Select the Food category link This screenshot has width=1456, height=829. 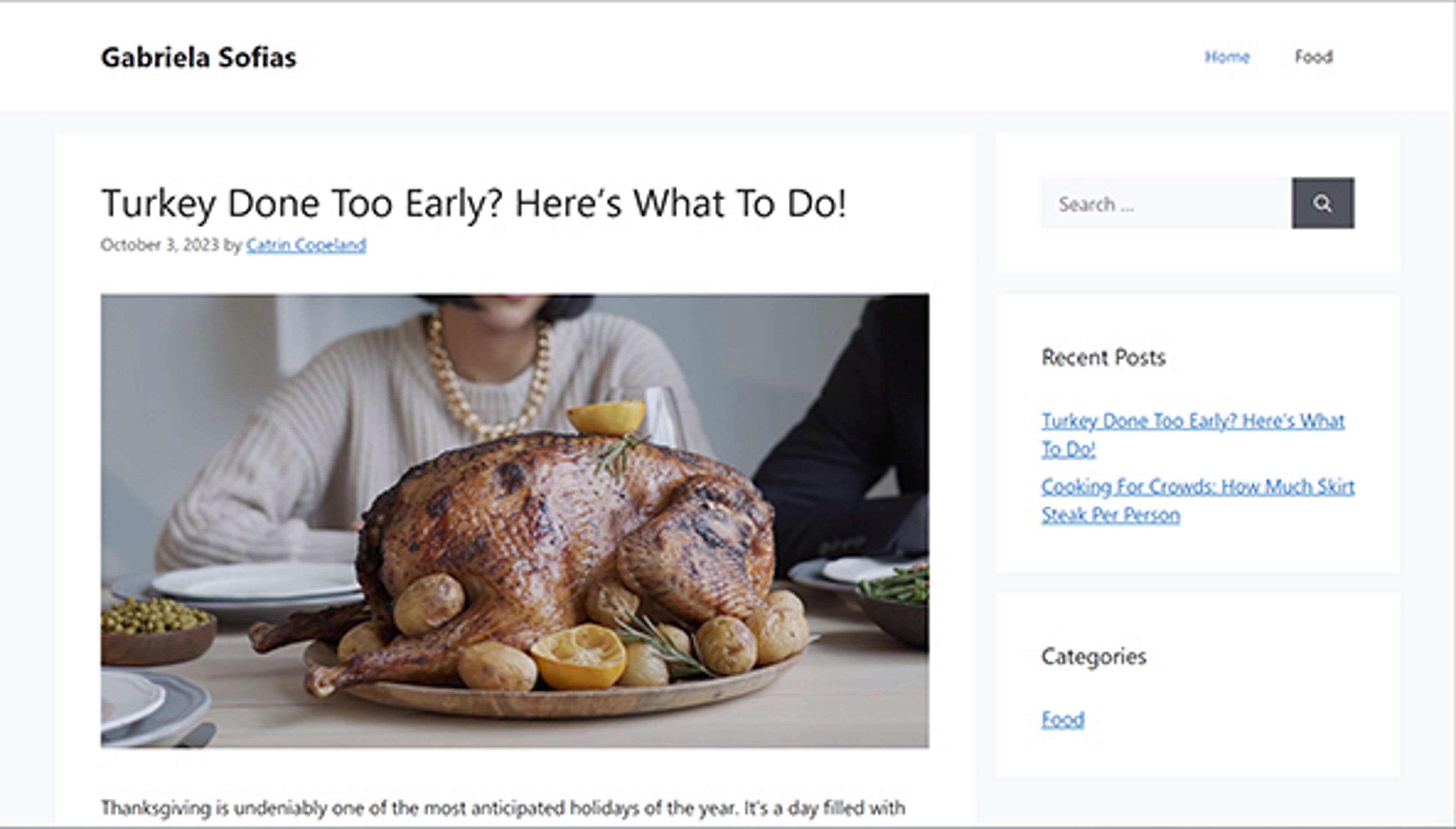pos(1062,719)
